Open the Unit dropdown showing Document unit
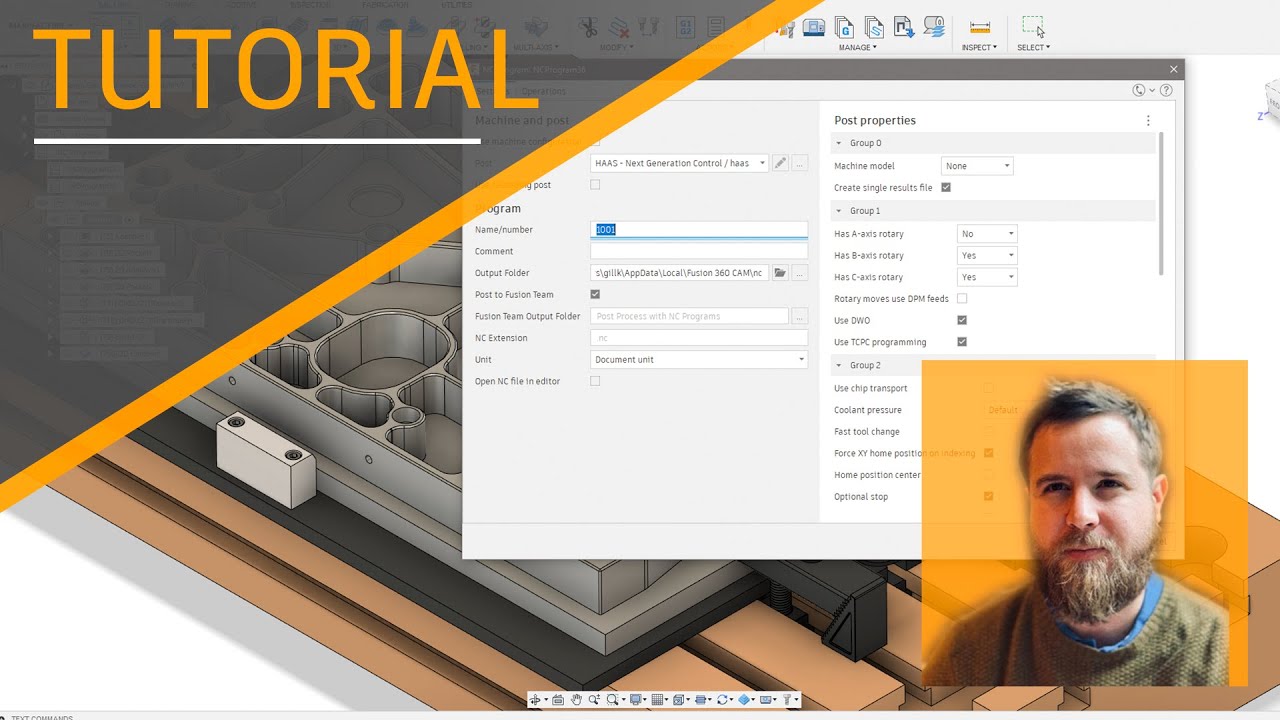Viewport: 1280px width, 720px height. tap(699, 360)
